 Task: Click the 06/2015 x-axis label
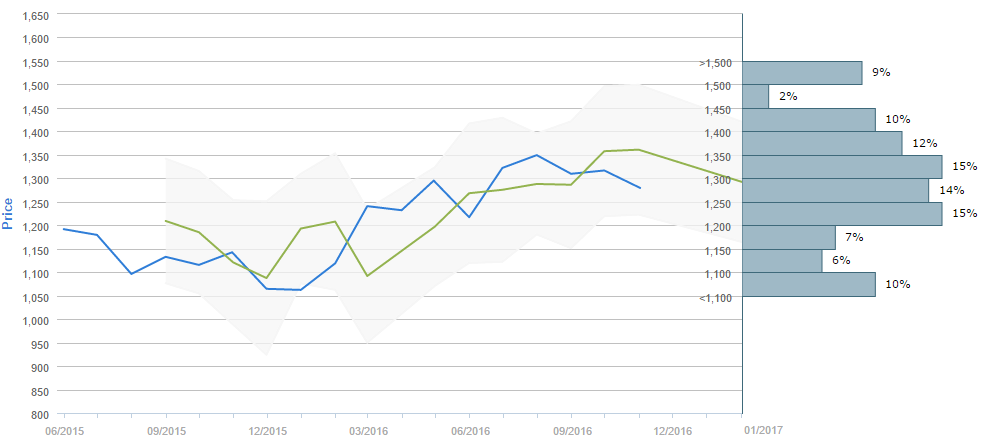pyautogui.click(x=63, y=430)
